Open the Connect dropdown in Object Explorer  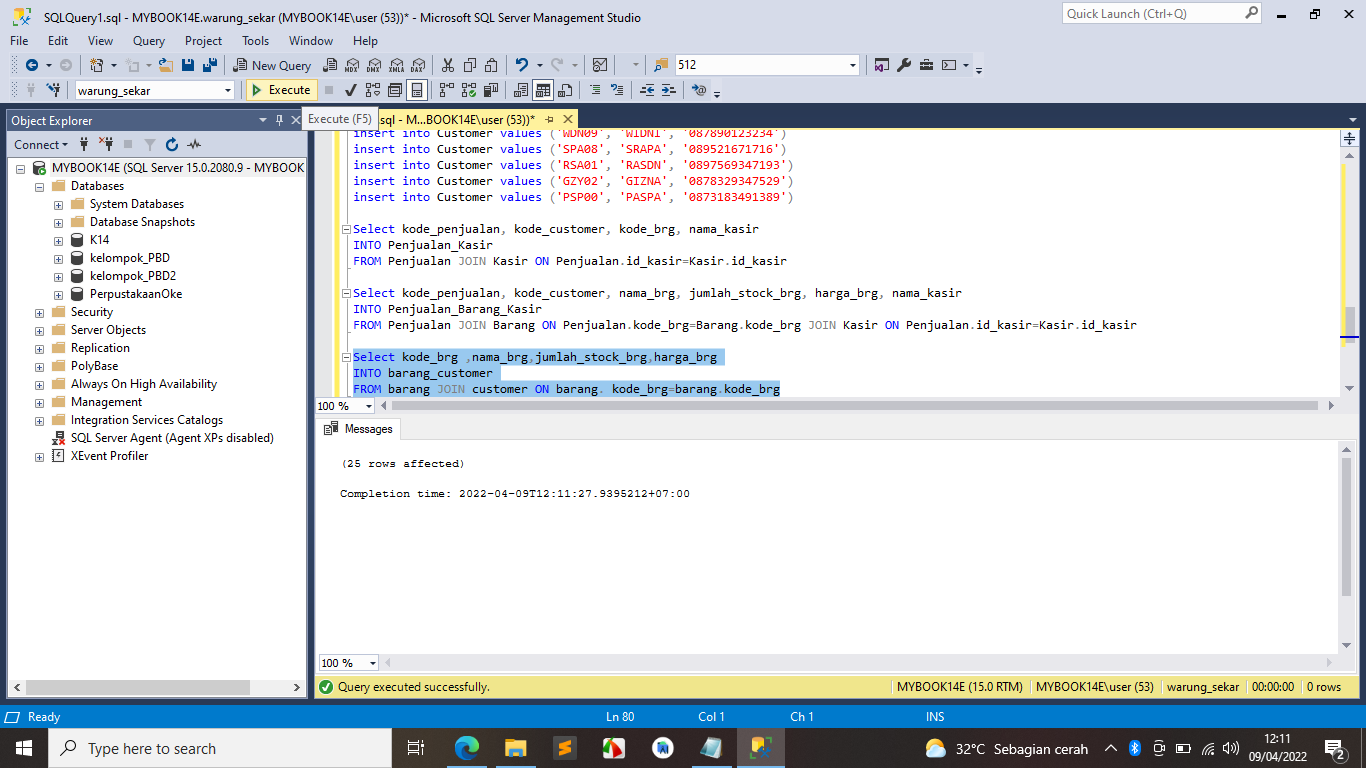(x=41, y=144)
